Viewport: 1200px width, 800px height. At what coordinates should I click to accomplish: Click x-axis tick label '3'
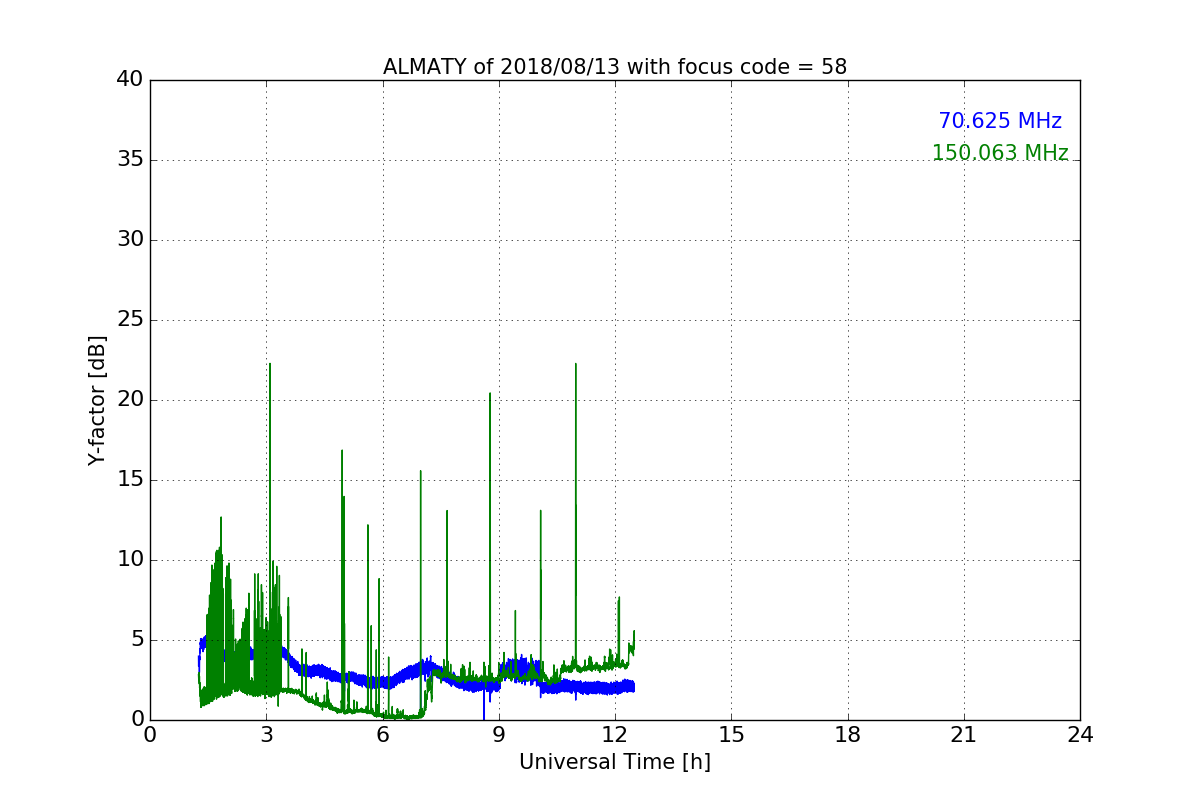click(266, 734)
